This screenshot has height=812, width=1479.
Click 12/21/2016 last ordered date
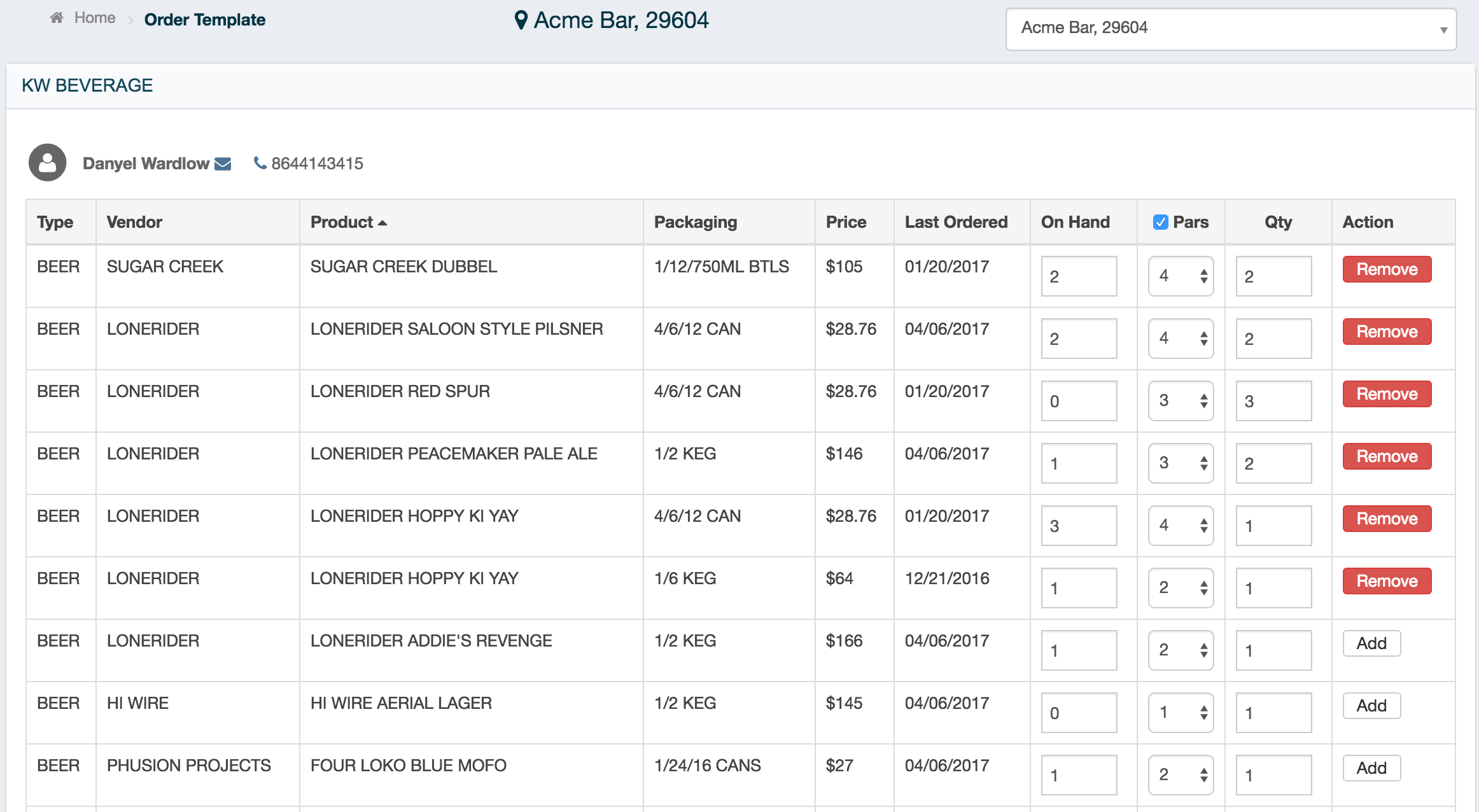947,578
